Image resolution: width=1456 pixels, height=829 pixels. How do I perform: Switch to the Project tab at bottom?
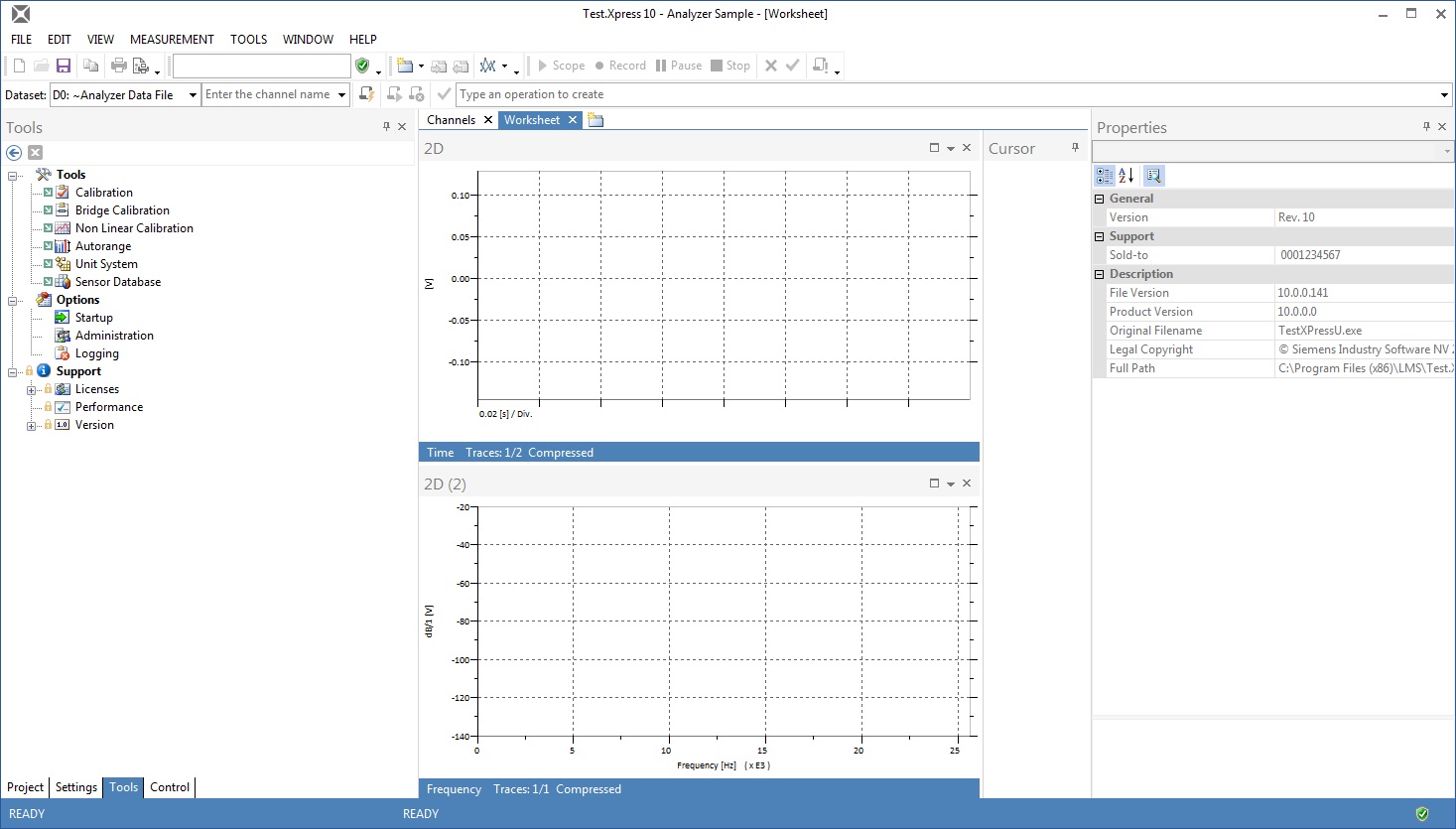(26, 787)
